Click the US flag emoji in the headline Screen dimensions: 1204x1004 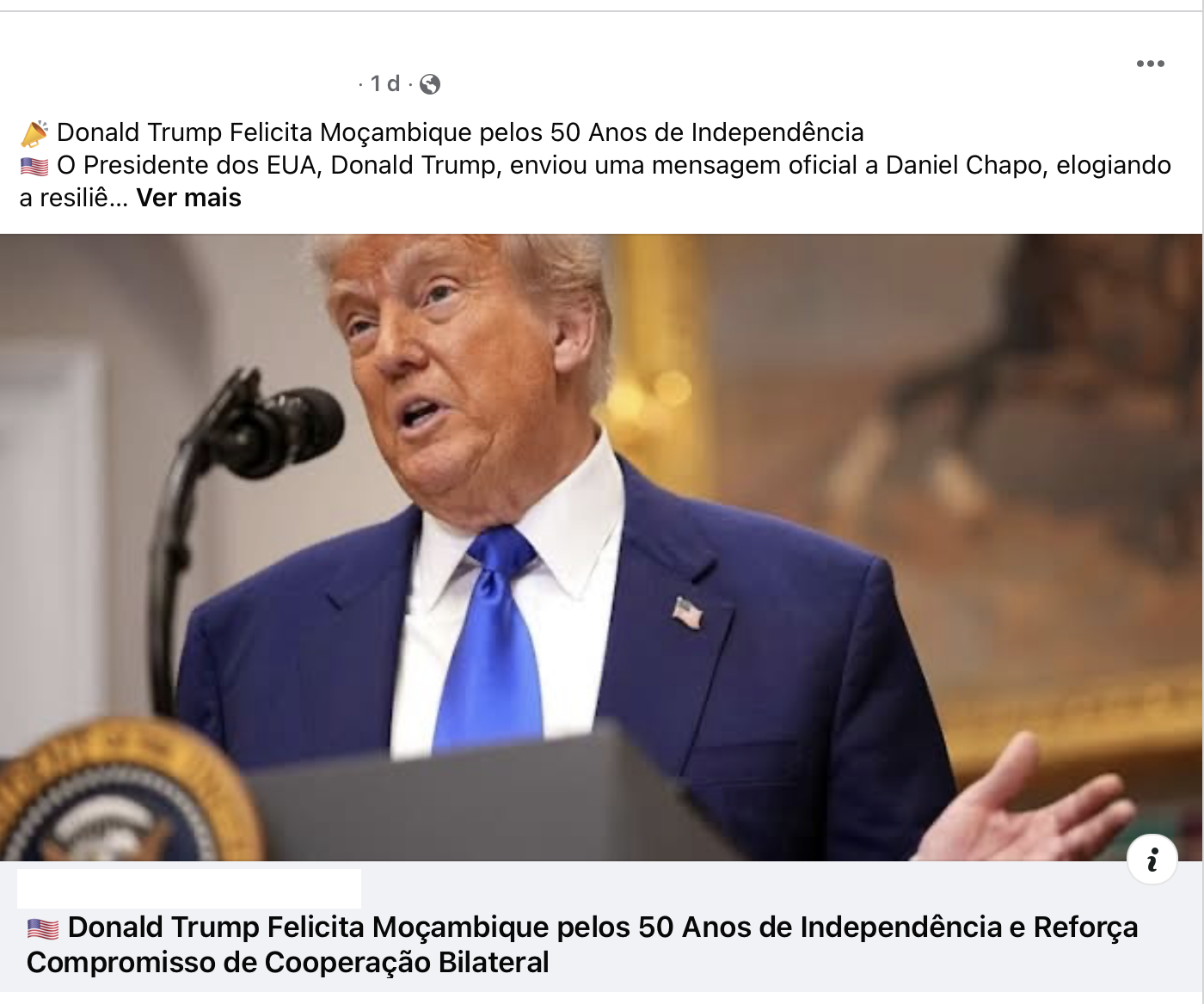[42, 928]
